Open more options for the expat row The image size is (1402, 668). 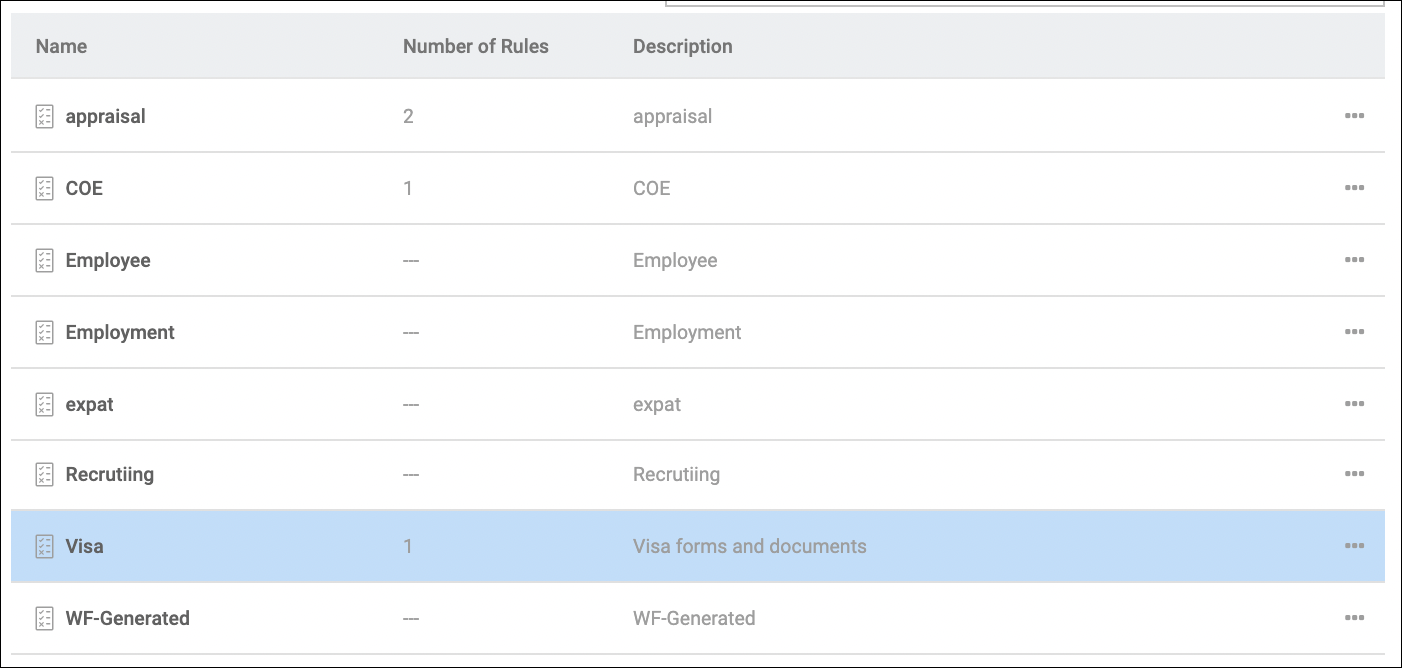pyautogui.click(x=1354, y=404)
